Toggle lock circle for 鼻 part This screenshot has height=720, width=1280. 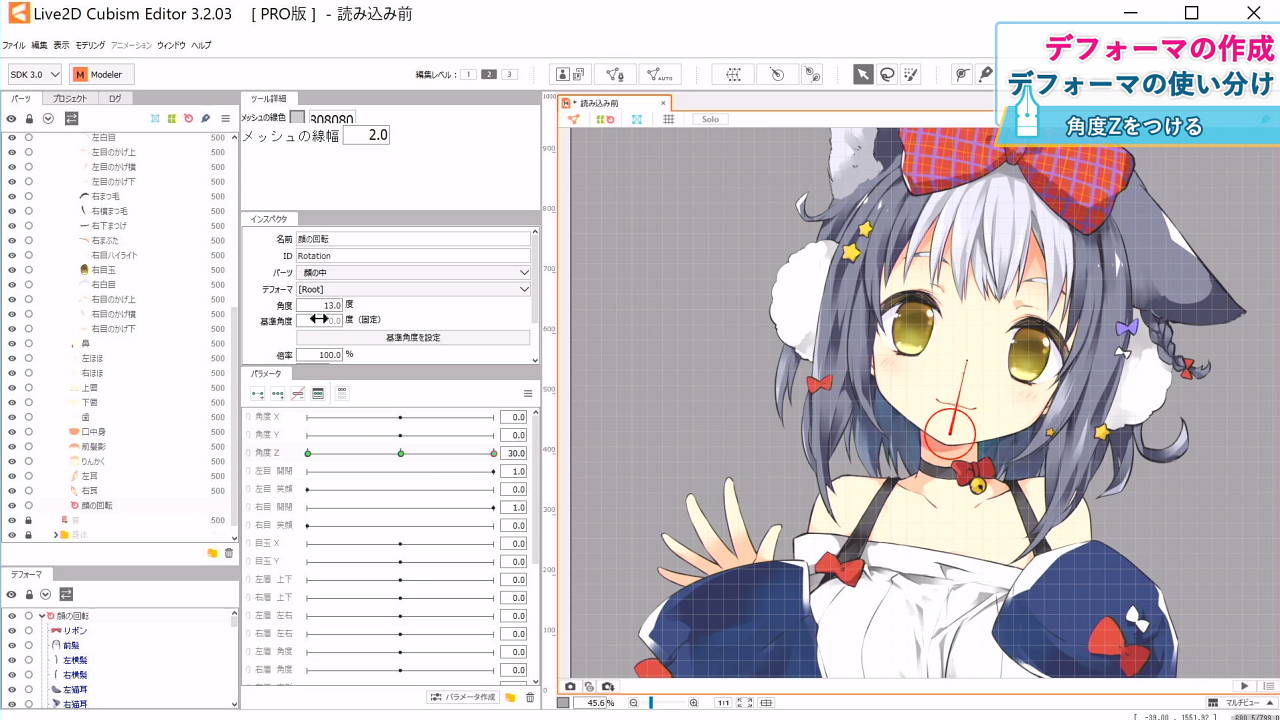point(28,344)
